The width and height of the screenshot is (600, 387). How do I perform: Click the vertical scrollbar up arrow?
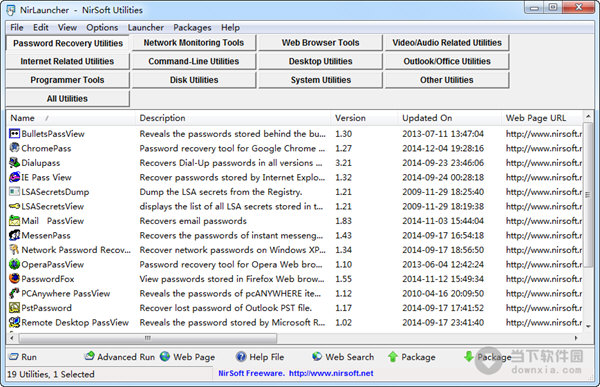tap(588, 116)
